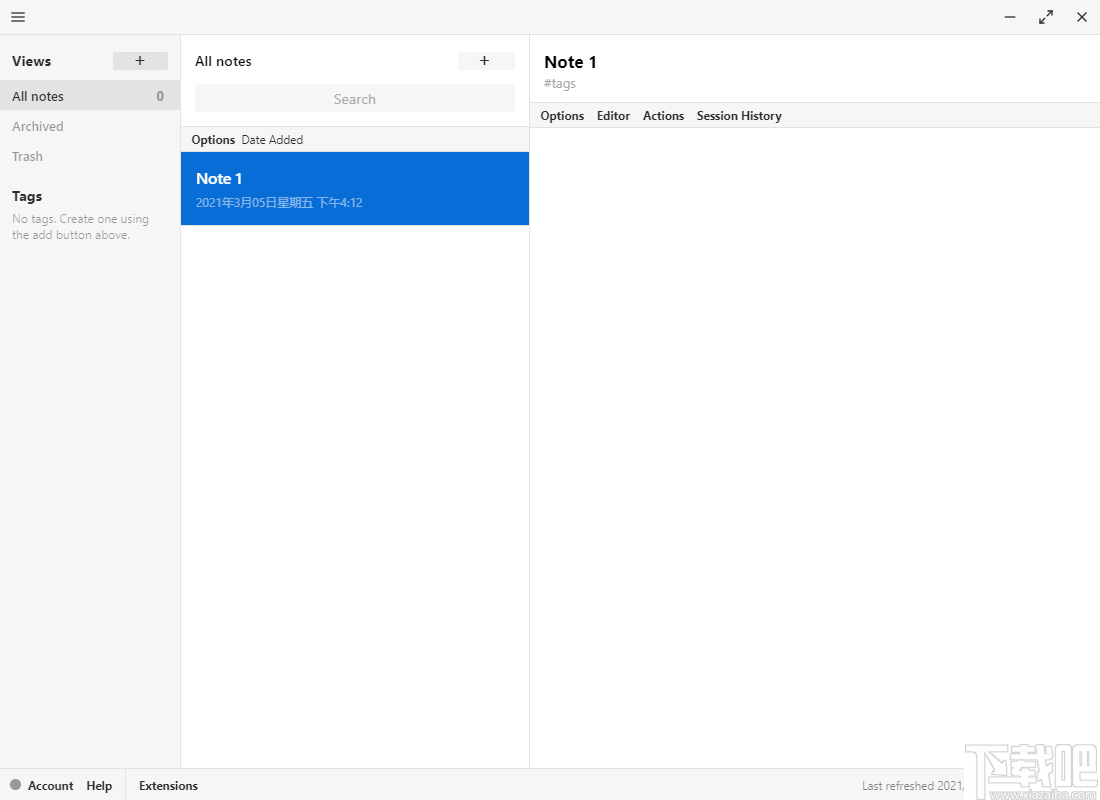Edit the Note 1 title field
This screenshot has width=1100, height=800.
[570, 62]
